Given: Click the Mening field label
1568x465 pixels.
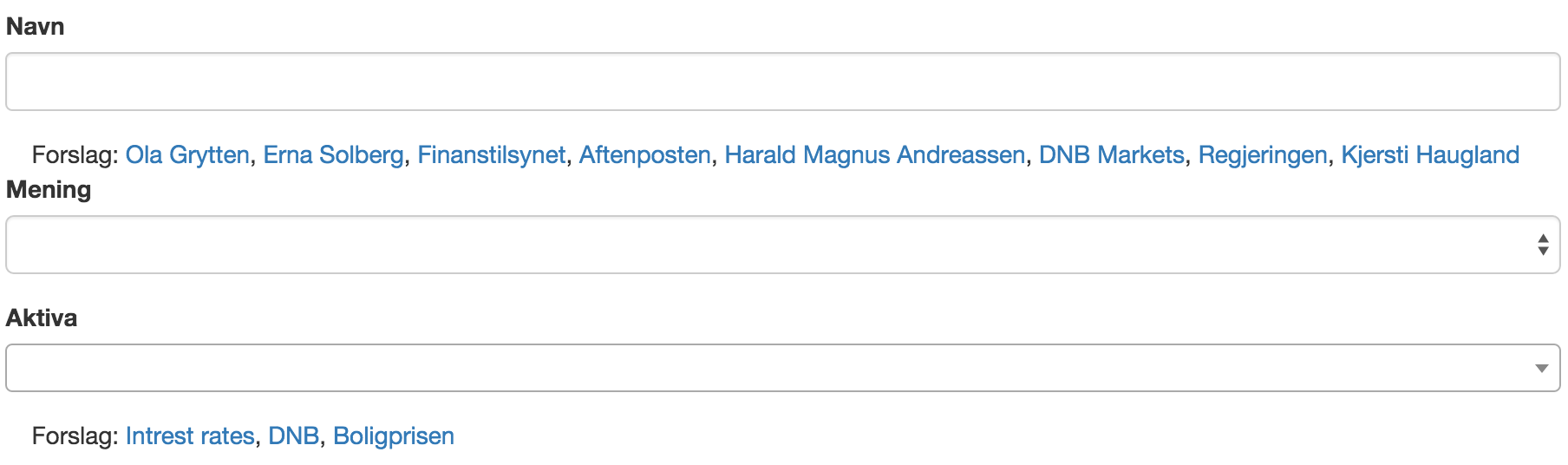Looking at the screenshot, I should (x=49, y=190).
